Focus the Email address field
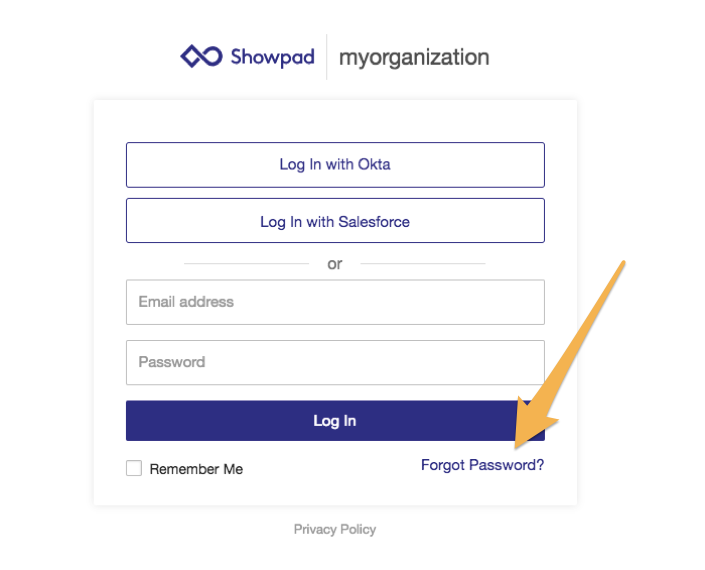Viewport: 705px width, 570px height. 335,302
